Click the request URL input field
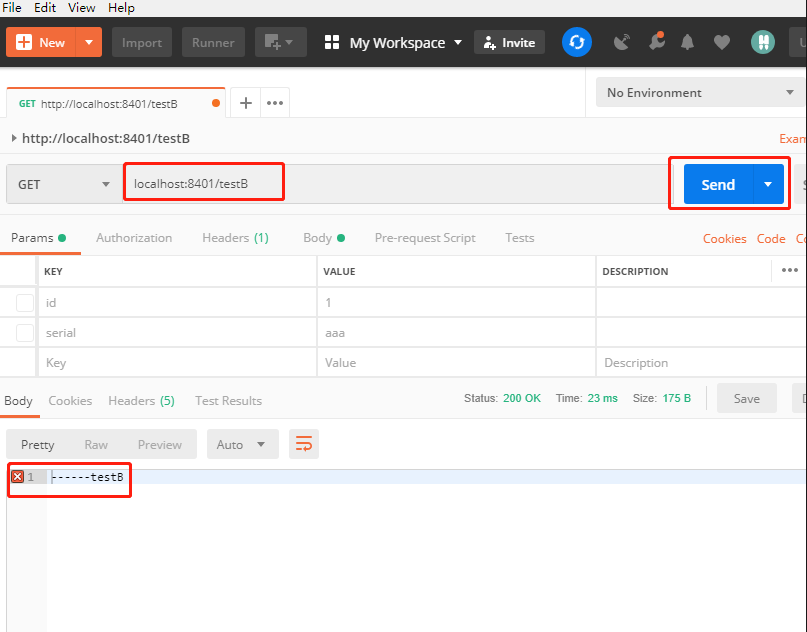This screenshot has height=632, width=807. tap(396, 184)
